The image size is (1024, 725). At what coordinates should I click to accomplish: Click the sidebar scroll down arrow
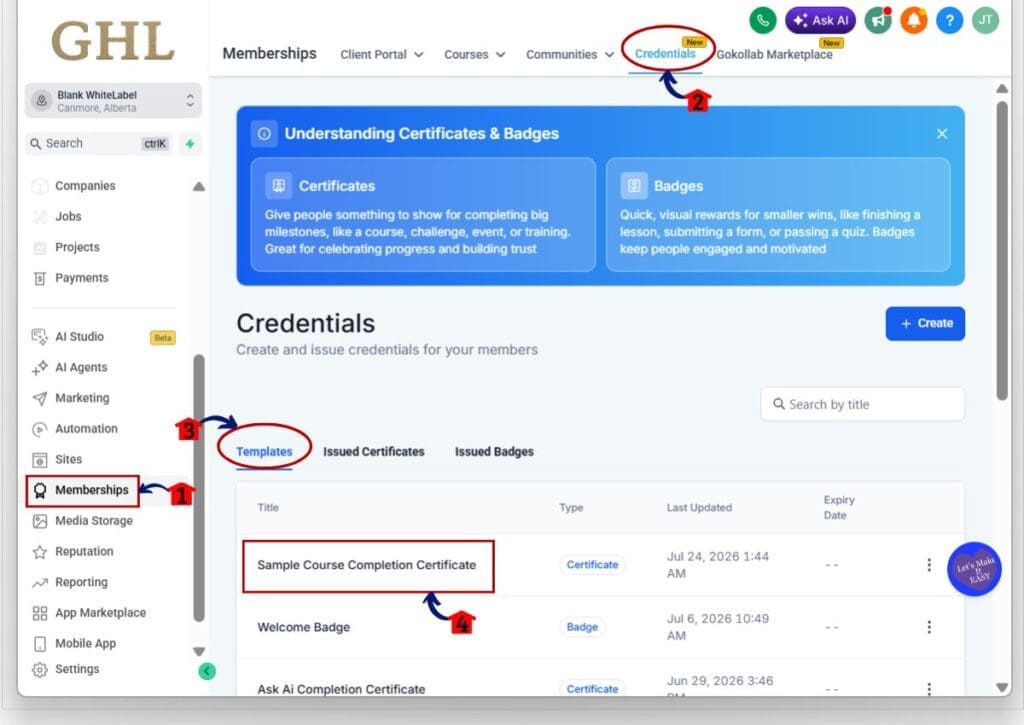click(199, 651)
